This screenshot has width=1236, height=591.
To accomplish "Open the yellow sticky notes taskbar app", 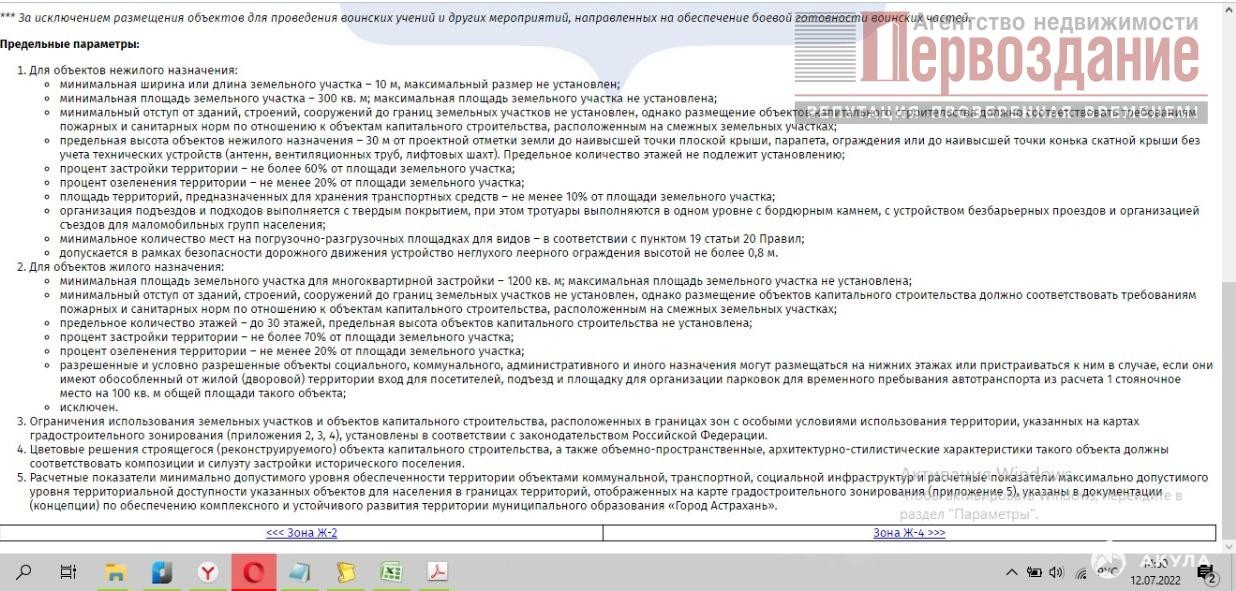I will point(346,572).
